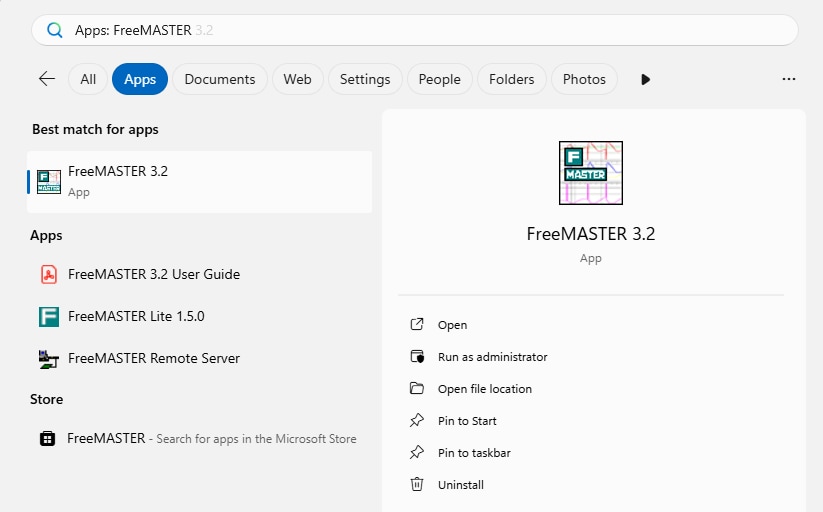The image size is (823, 512).
Task: Switch to the Settings filter
Action: [x=365, y=79]
